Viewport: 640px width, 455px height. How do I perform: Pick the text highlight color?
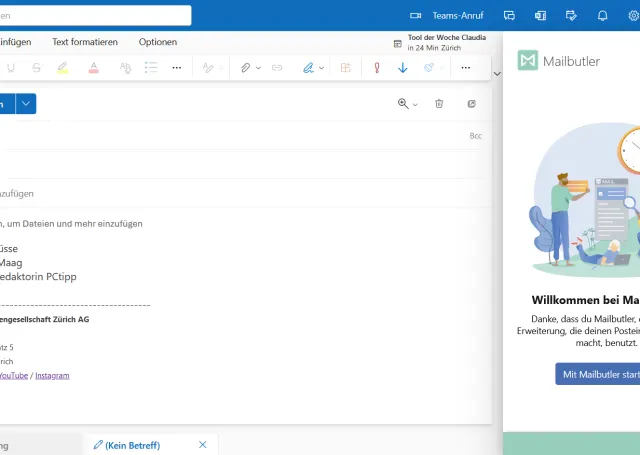62,68
